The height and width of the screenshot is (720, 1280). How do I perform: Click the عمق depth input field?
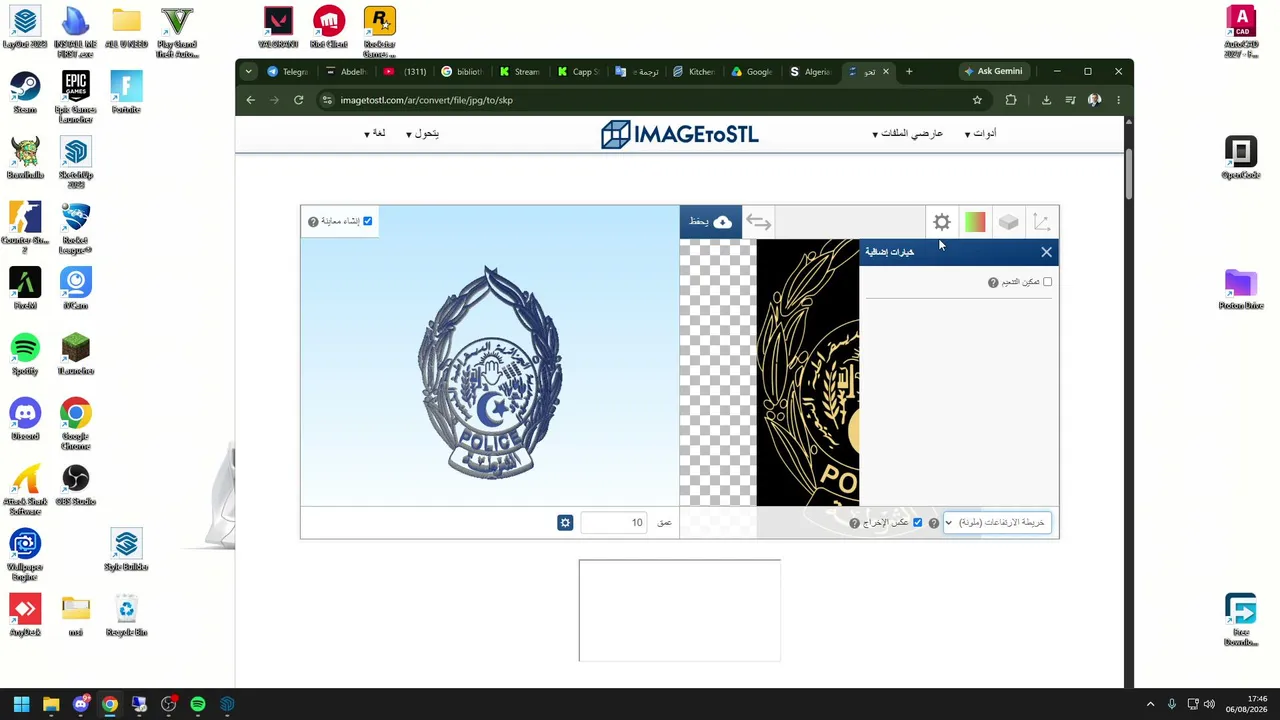pyautogui.click(x=614, y=523)
